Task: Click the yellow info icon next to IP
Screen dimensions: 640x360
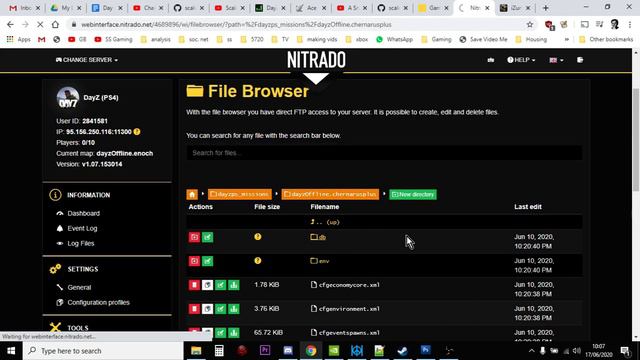Action: (x=137, y=132)
